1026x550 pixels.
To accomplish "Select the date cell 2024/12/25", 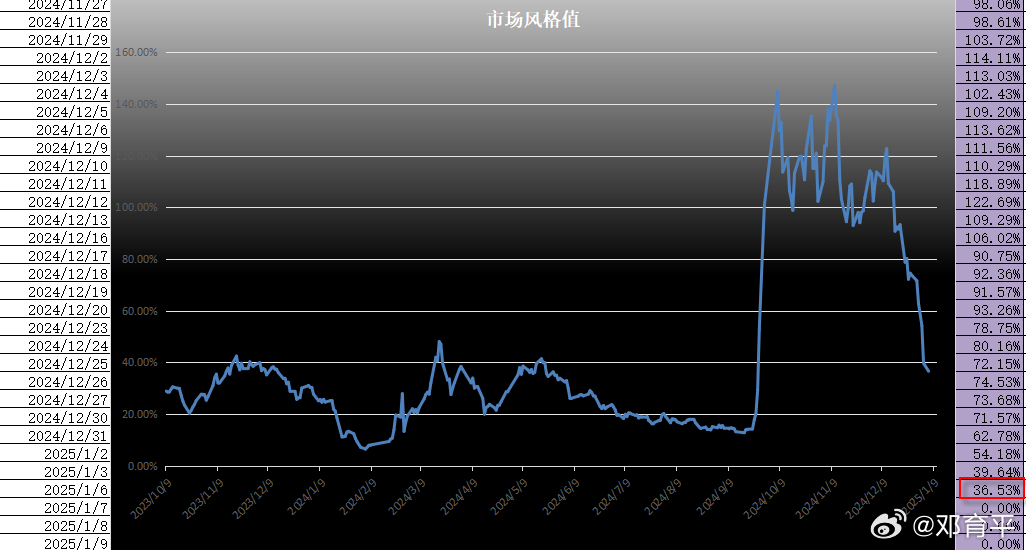I will (x=68, y=363).
